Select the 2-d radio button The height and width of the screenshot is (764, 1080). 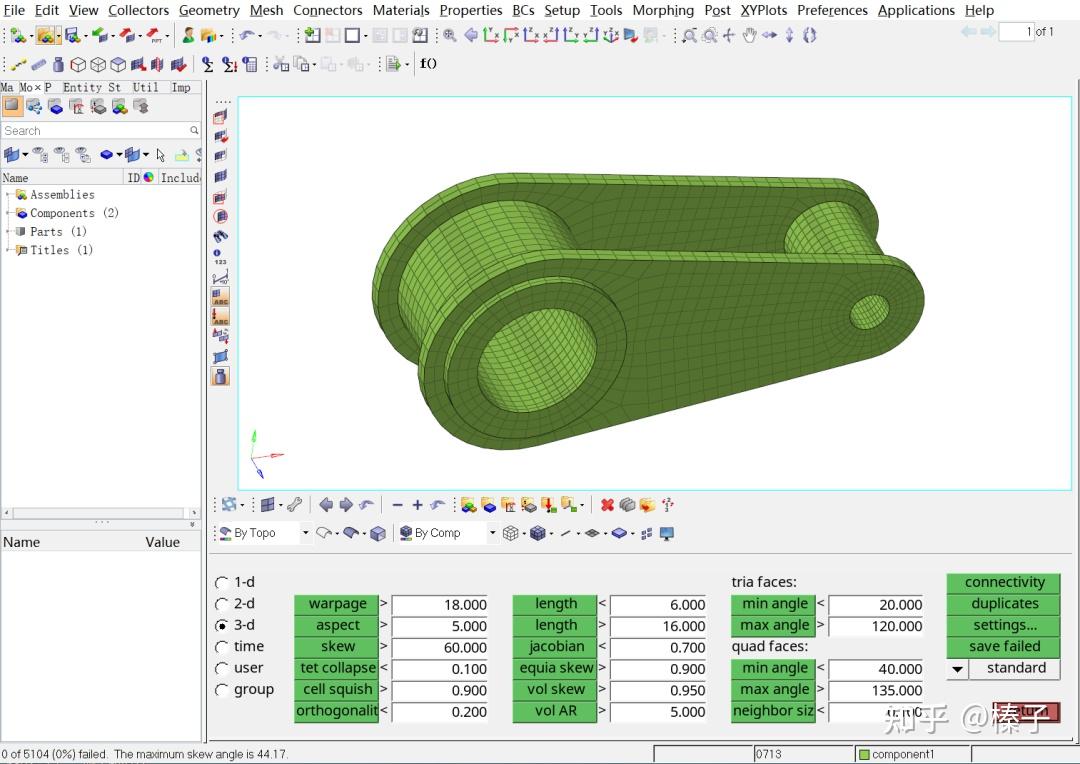pyautogui.click(x=222, y=604)
